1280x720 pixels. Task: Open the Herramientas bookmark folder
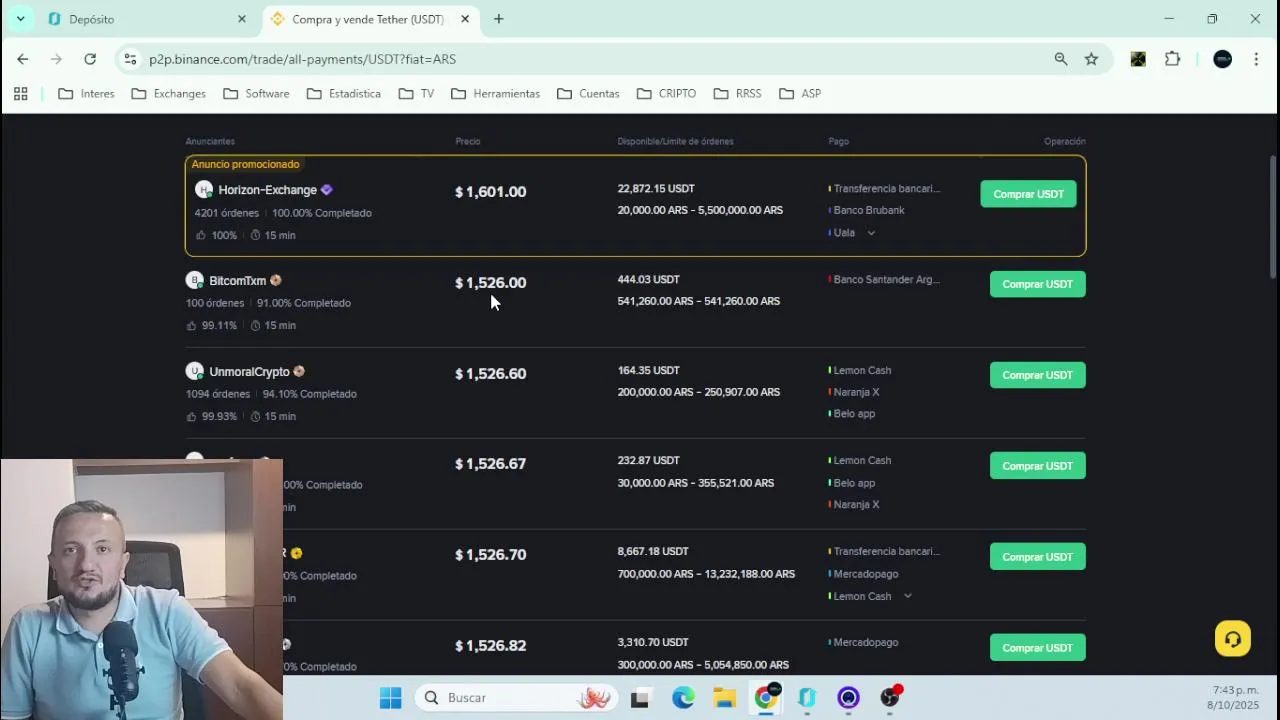[496, 93]
